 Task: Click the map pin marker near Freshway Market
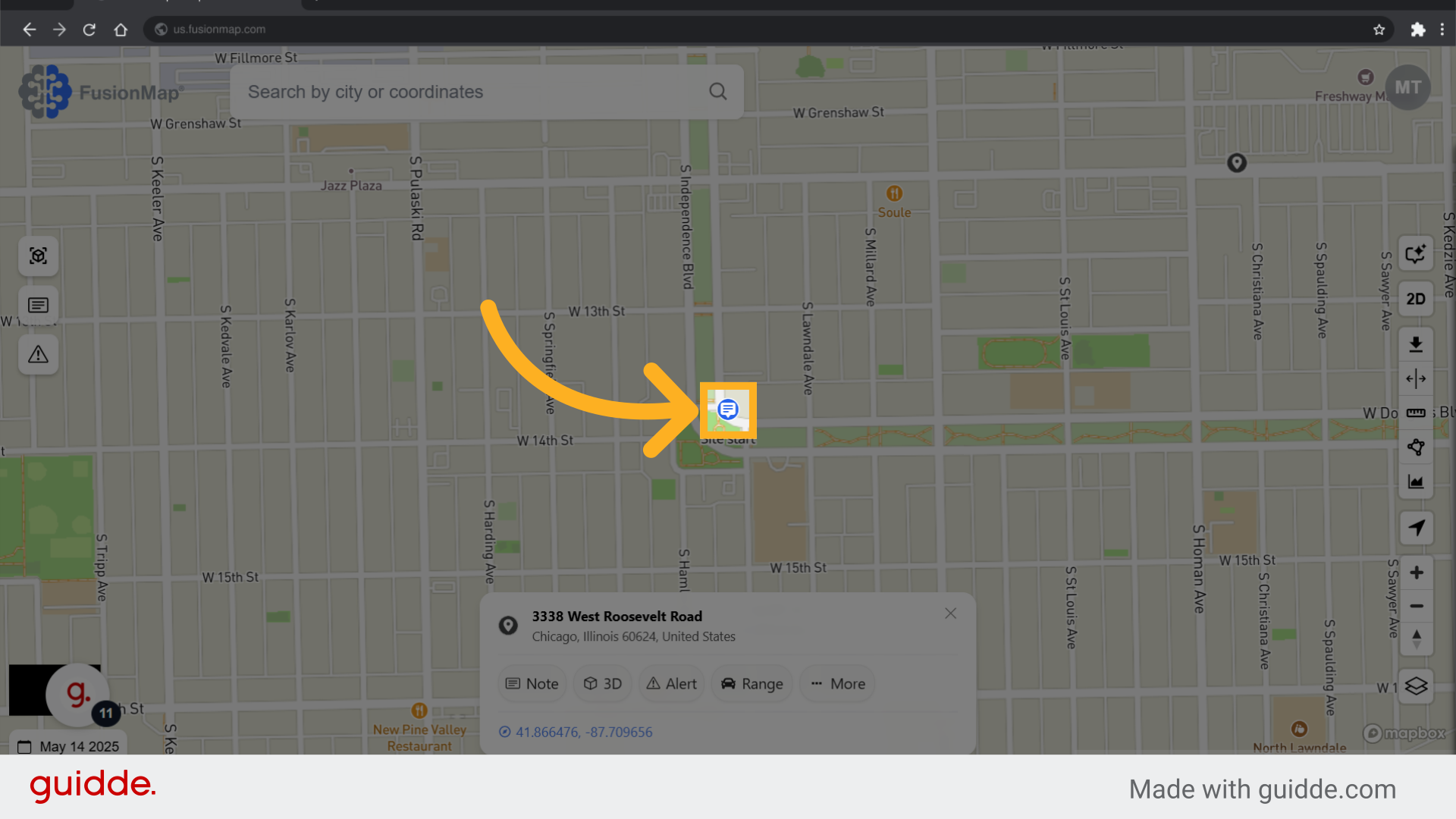point(1237,163)
